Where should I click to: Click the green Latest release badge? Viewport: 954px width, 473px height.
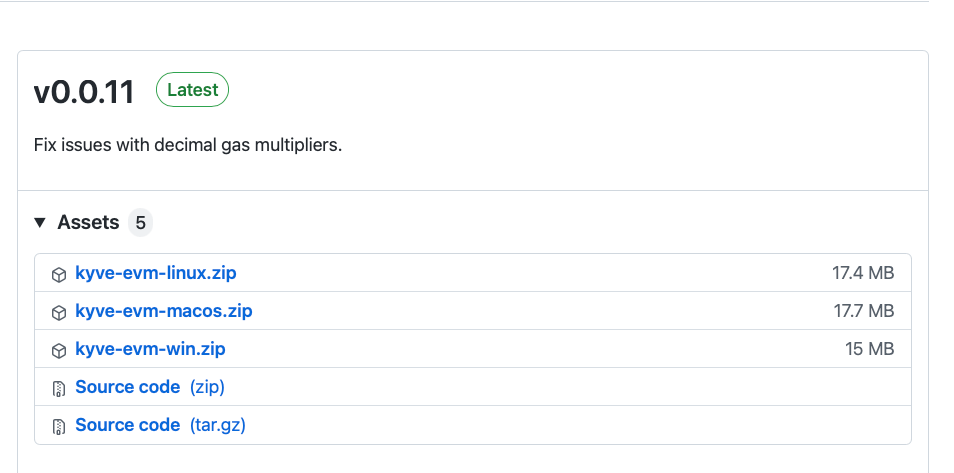click(192, 90)
